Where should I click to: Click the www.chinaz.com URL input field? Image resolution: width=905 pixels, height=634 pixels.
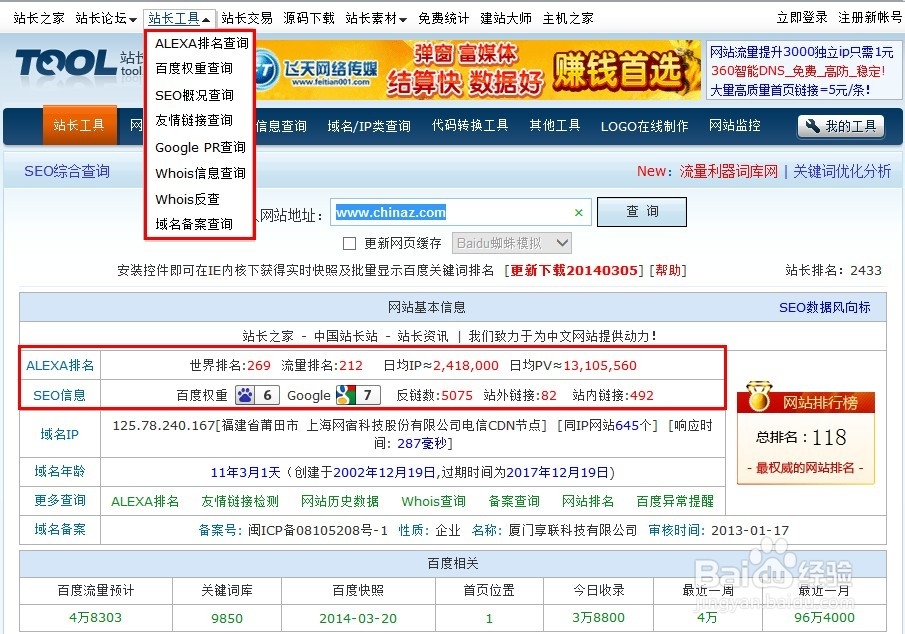click(x=461, y=212)
